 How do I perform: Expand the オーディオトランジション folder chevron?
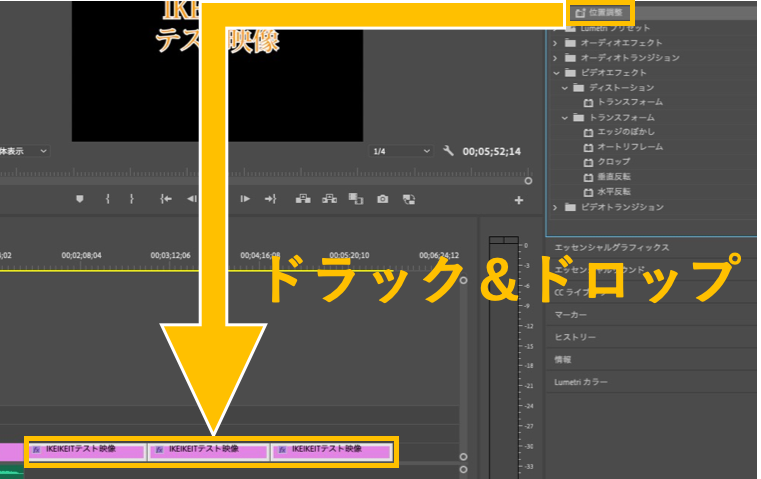pyautogui.click(x=555, y=58)
